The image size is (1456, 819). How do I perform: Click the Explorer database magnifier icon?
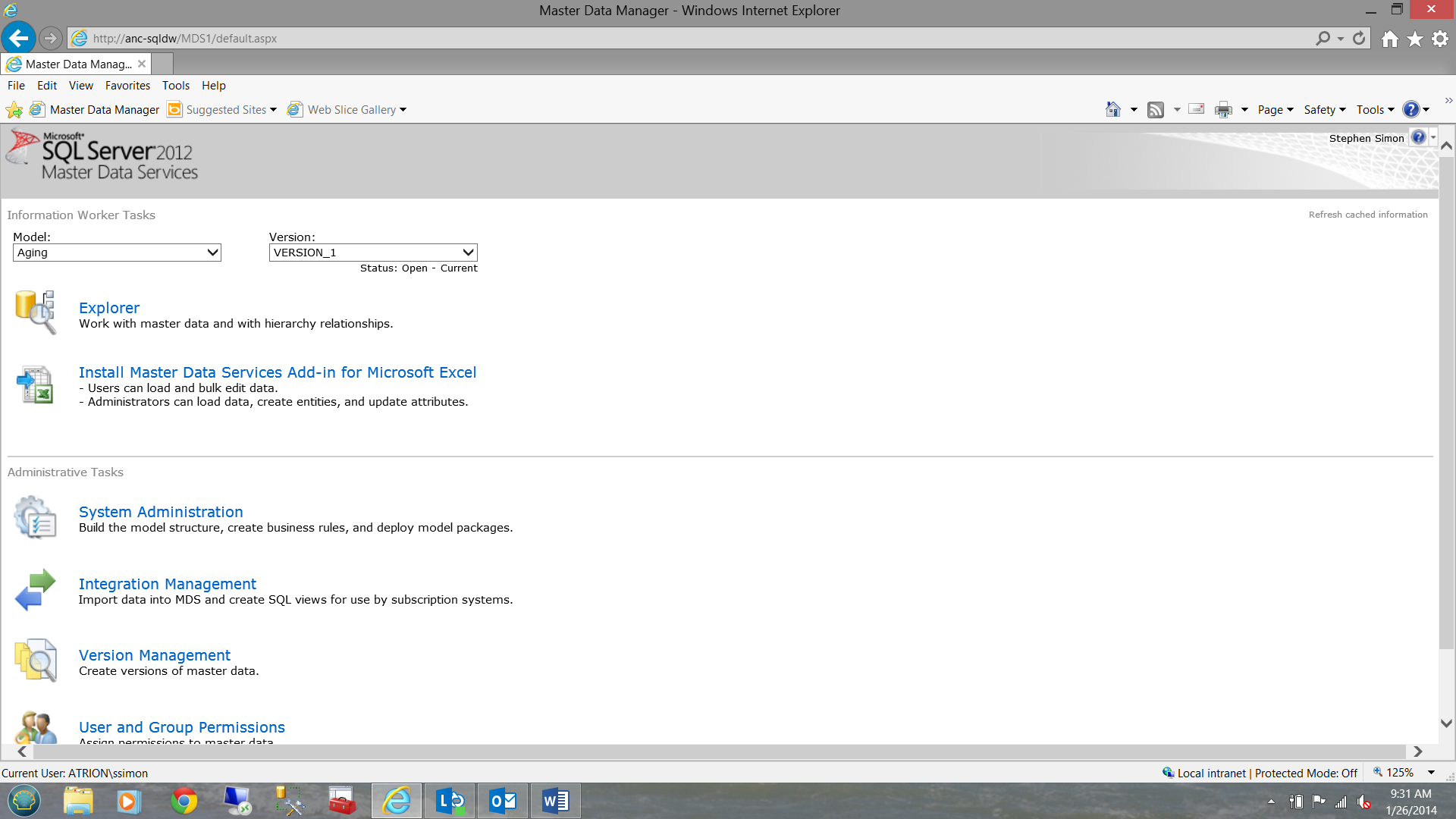[36, 312]
